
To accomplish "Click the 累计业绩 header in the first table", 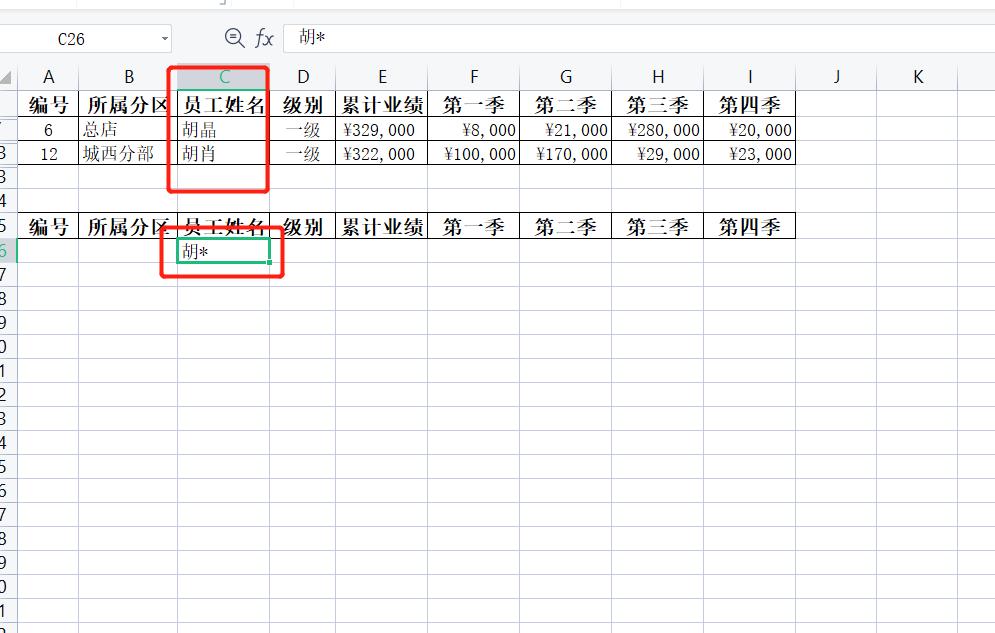I will 382,103.
